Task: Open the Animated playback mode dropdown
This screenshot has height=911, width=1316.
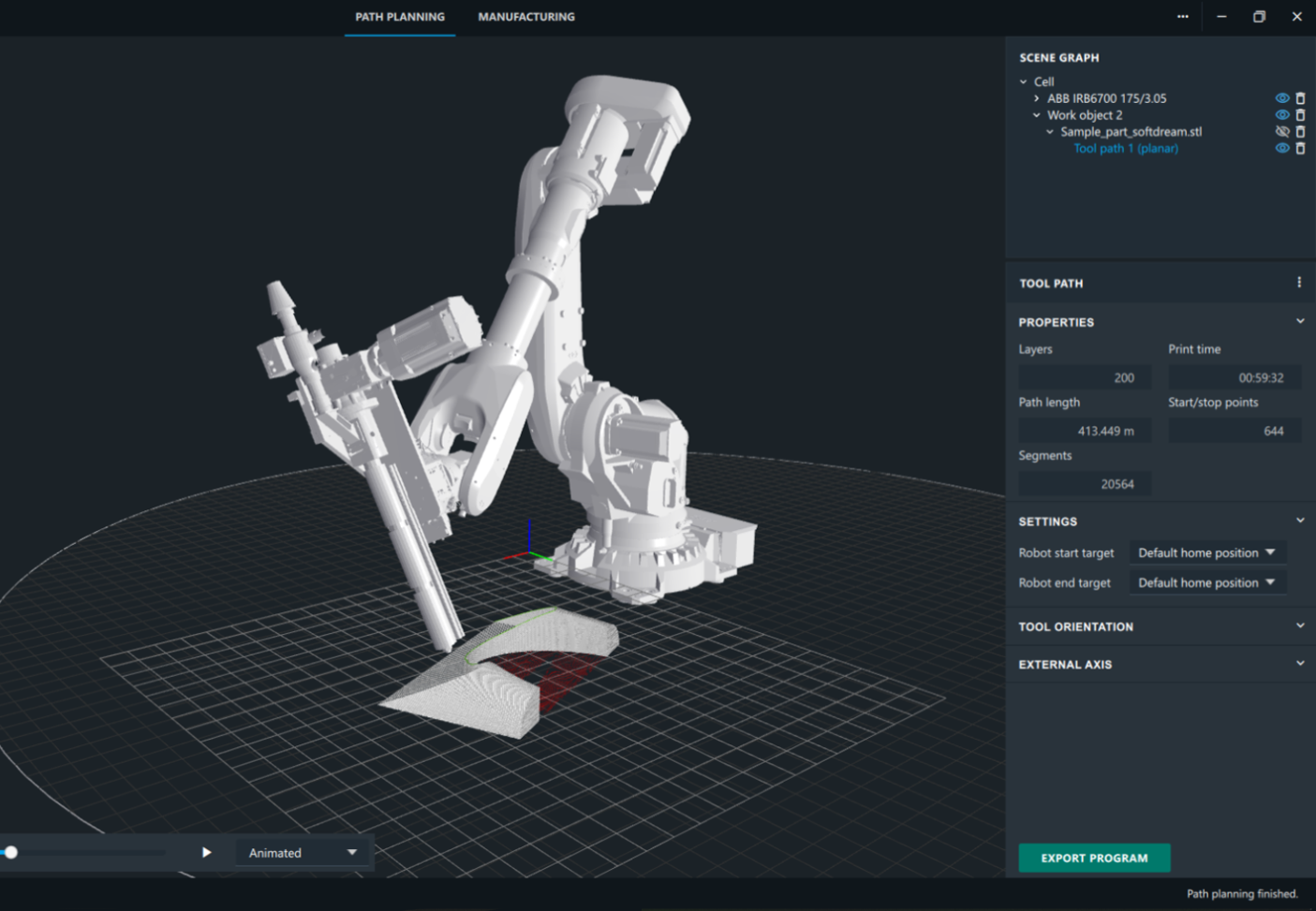Action: 302,852
